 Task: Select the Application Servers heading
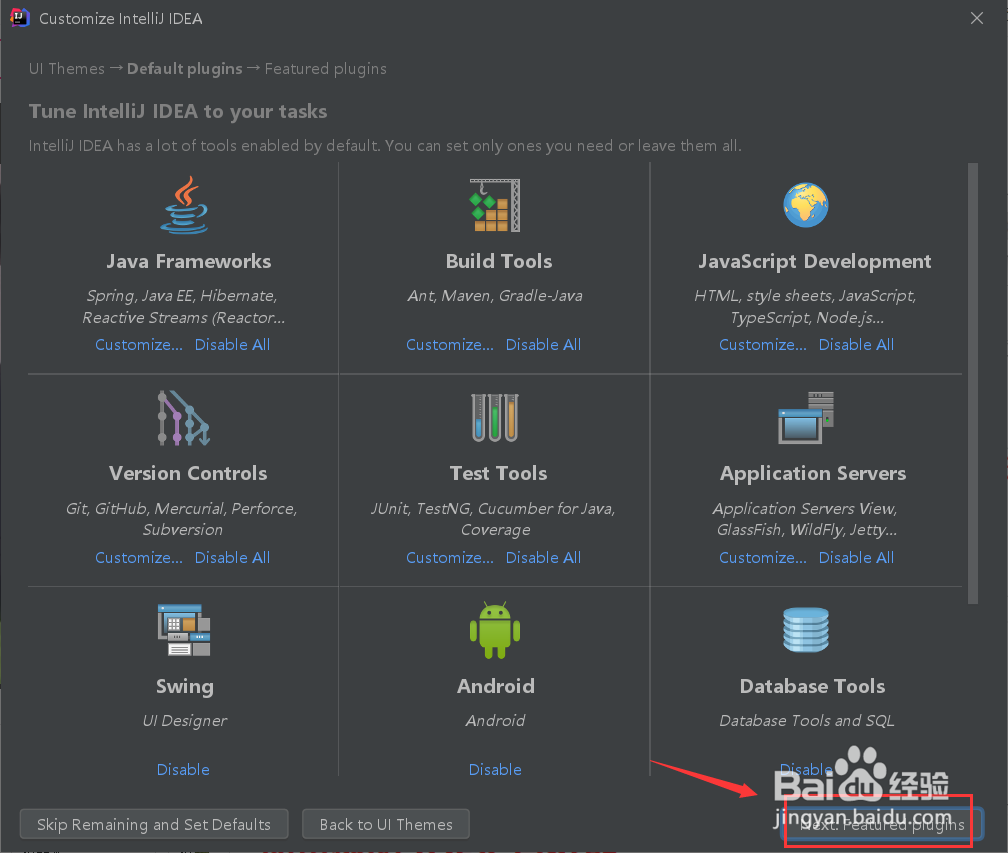813,474
